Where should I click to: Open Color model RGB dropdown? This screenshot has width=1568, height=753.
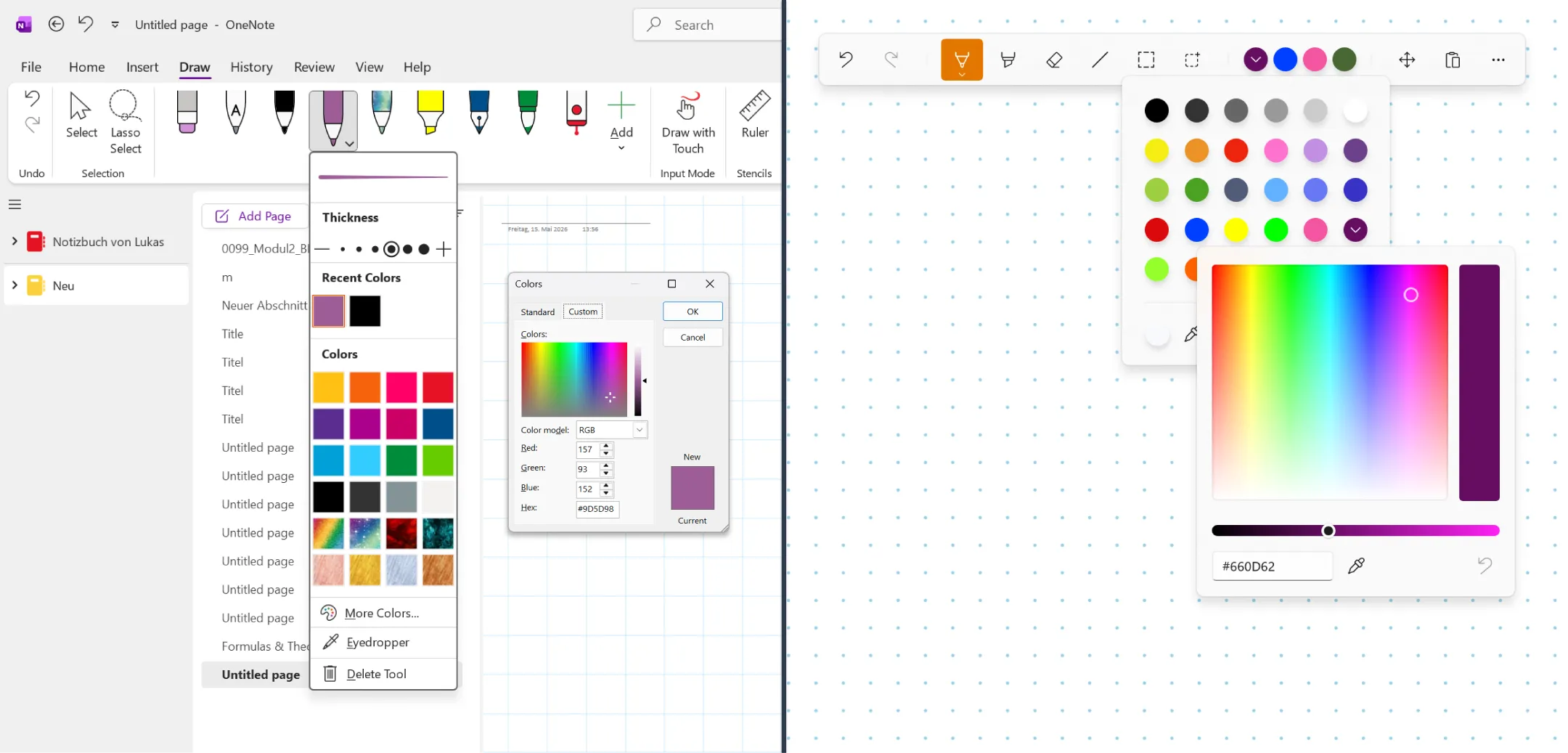[x=640, y=430]
